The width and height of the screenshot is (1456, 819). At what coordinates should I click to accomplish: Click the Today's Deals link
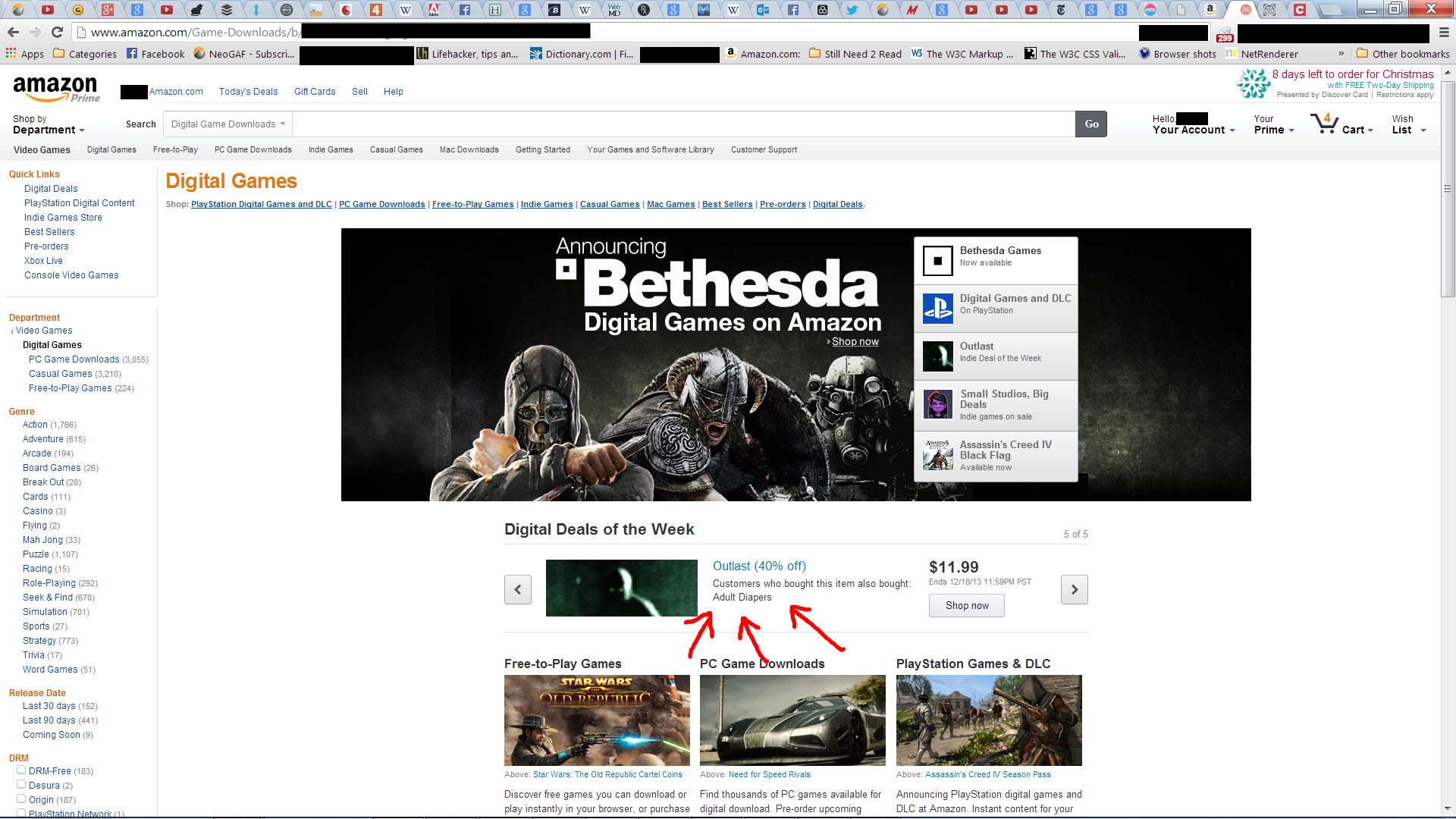point(248,92)
